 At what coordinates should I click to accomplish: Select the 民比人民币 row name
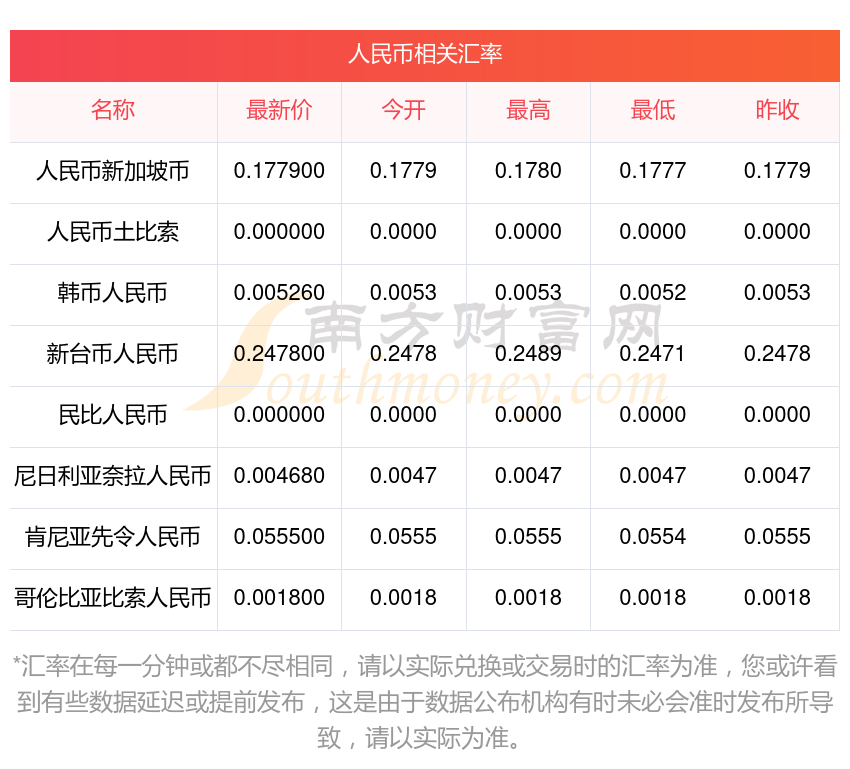click(x=113, y=415)
